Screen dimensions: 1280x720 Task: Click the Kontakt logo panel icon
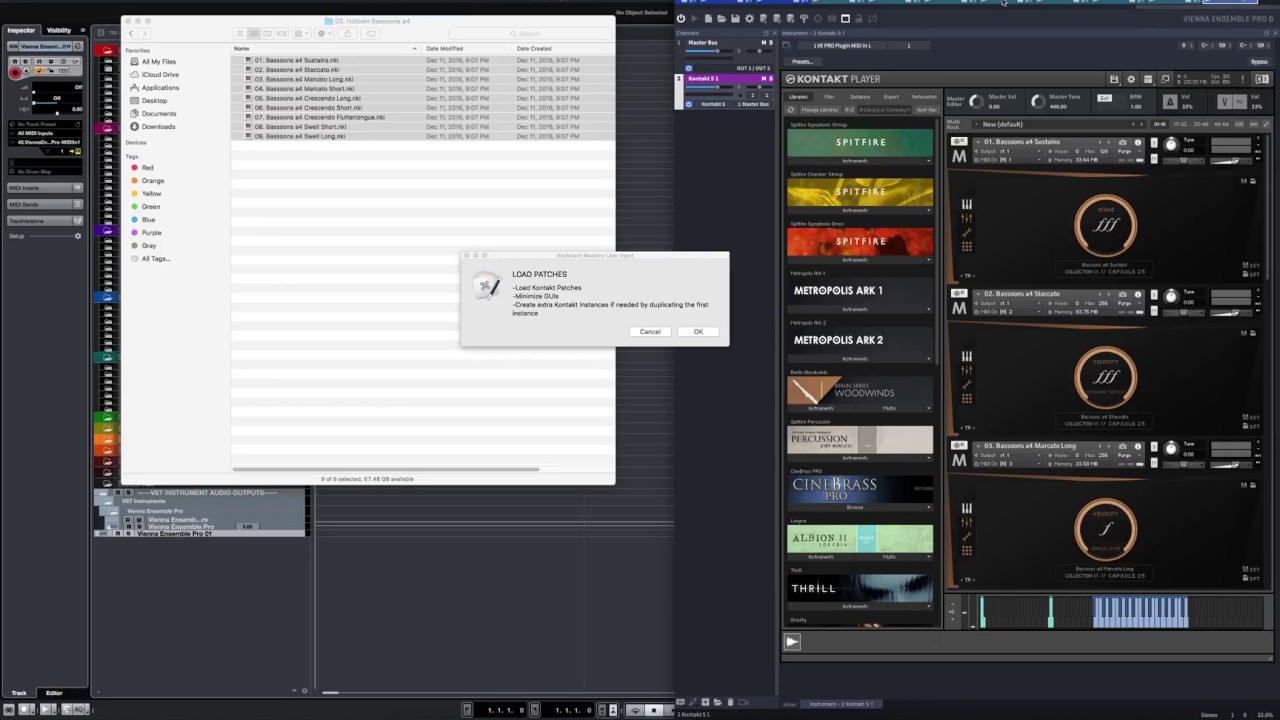coord(1264,79)
